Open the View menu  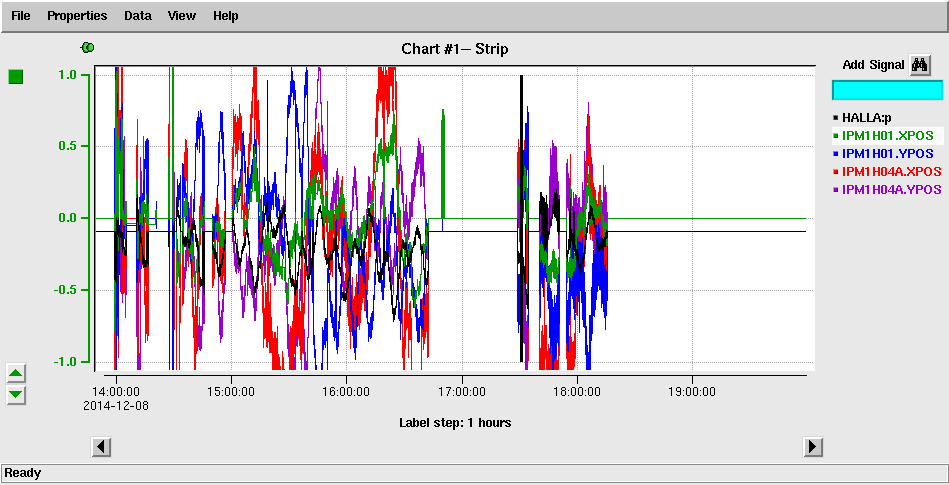click(182, 16)
